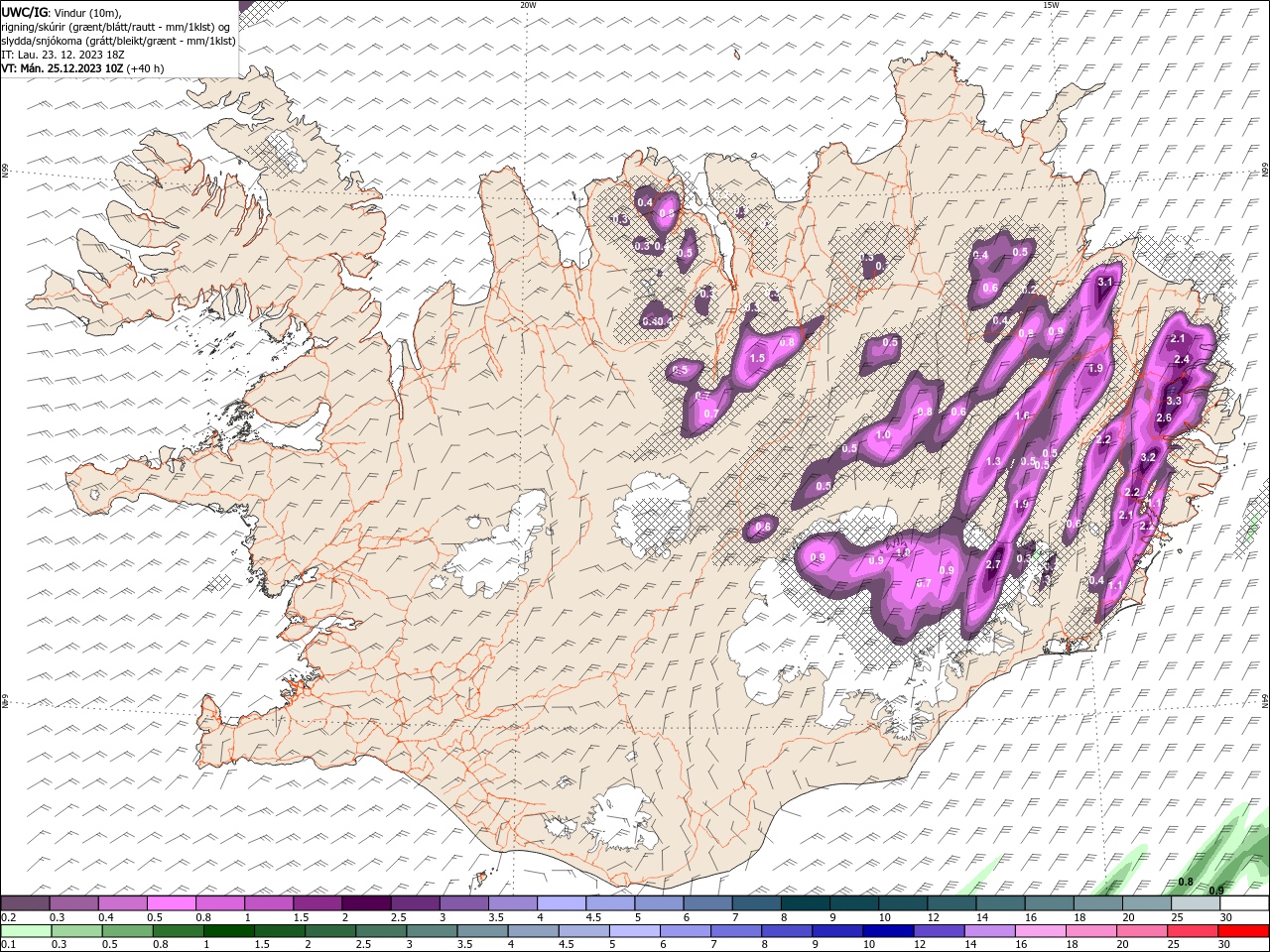Screen dimensions: 1270x952
Task: Pick the top-row legend swatch labeled 1.5
Action: (317, 903)
